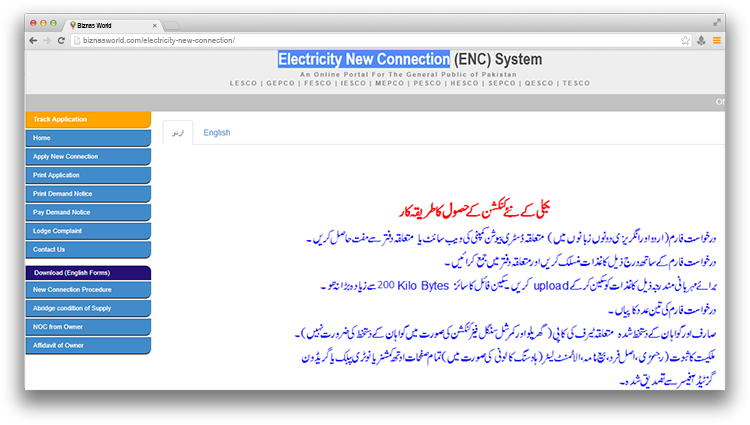The width and height of the screenshot is (750, 425).
Task: Open Track Application in the sidebar
Action: pos(87,119)
